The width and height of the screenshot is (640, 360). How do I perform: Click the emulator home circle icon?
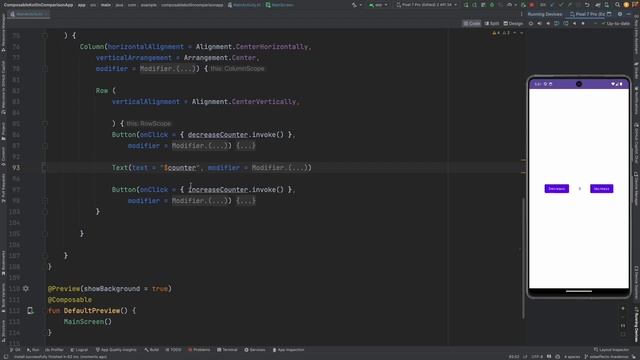(x=583, y=24)
